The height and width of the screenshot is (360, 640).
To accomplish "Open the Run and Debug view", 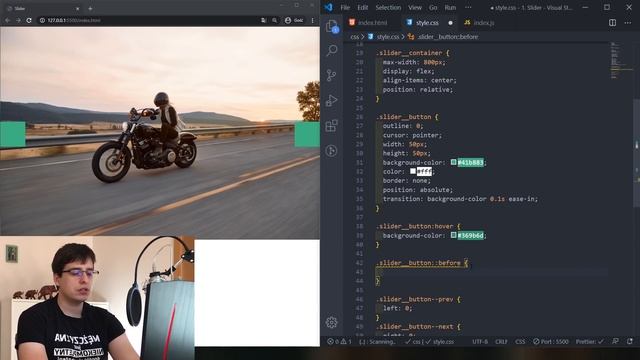I will 331,100.
